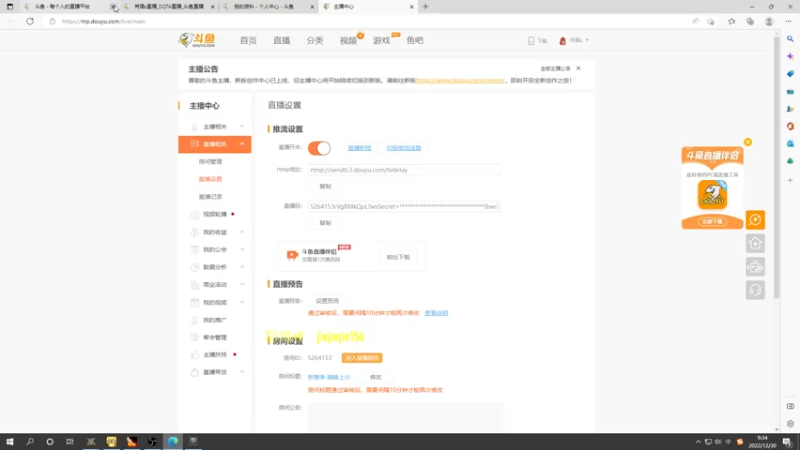Viewport: 800px width, 450px height.
Task: Click the 设置预告 button
Action: 327,301
